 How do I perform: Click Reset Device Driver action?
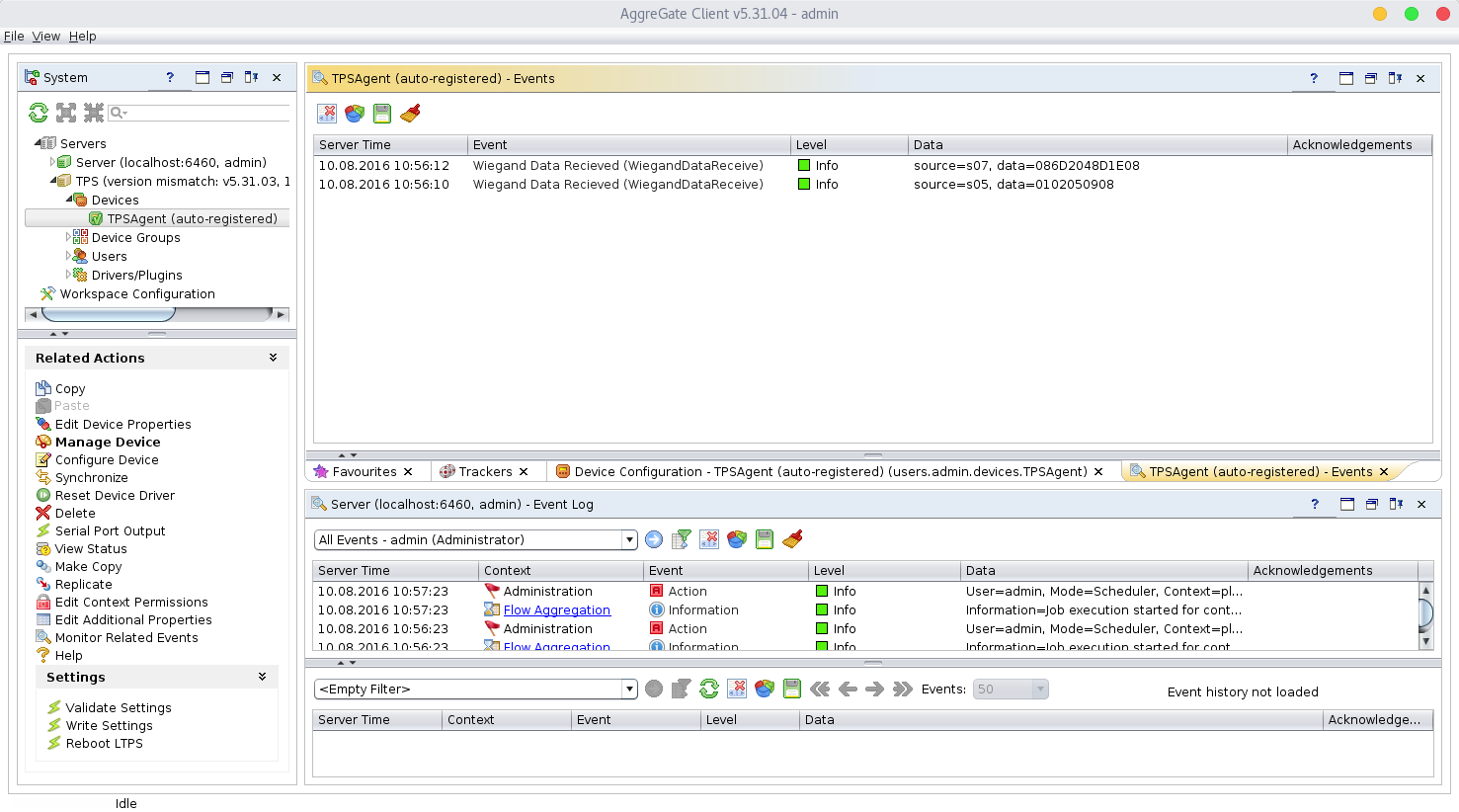tap(115, 496)
